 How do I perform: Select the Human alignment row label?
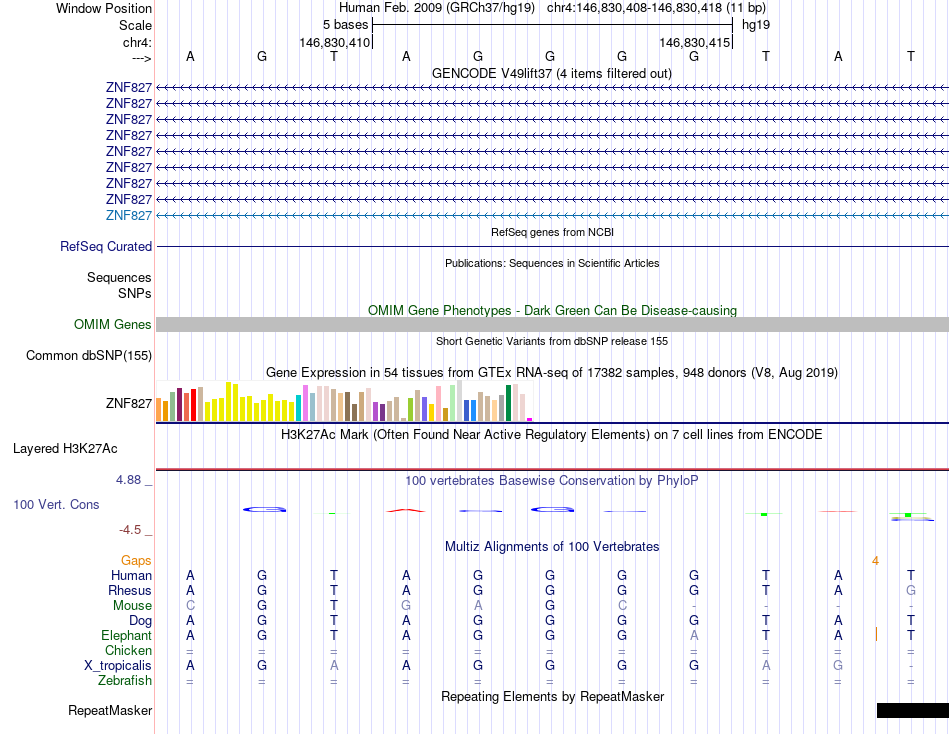coord(131,575)
